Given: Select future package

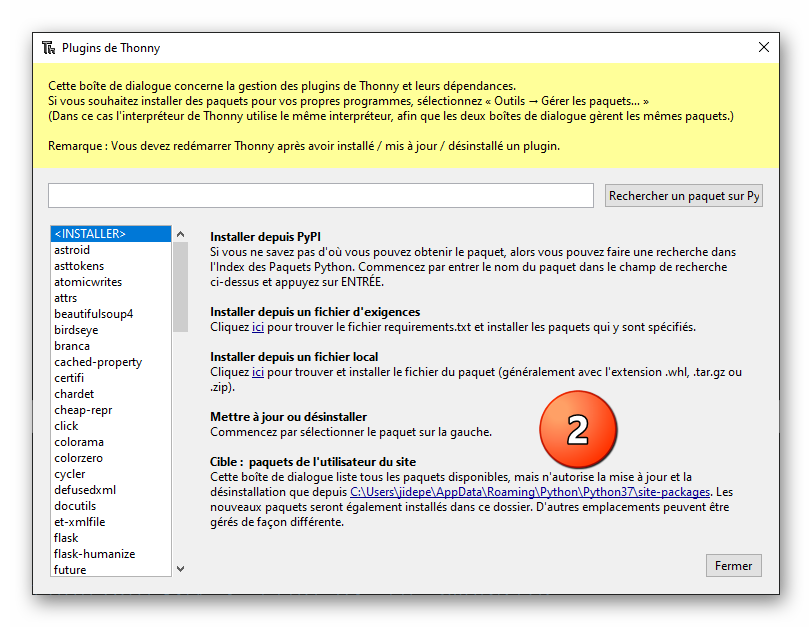Looking at the screenshot, I should point(111,570).
